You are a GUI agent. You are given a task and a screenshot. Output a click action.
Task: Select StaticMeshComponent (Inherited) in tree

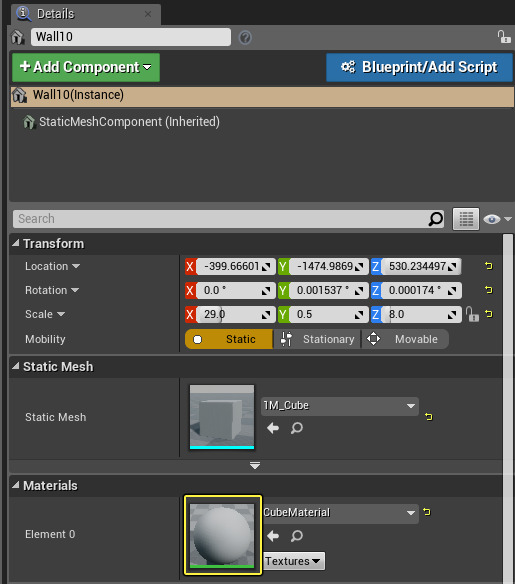click(129, 122)
